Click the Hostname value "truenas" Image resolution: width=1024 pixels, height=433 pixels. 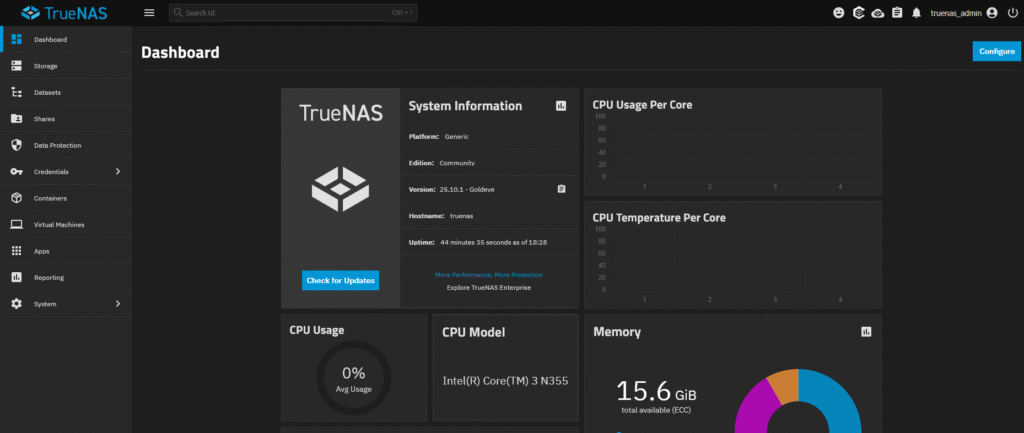pos(461,216)
